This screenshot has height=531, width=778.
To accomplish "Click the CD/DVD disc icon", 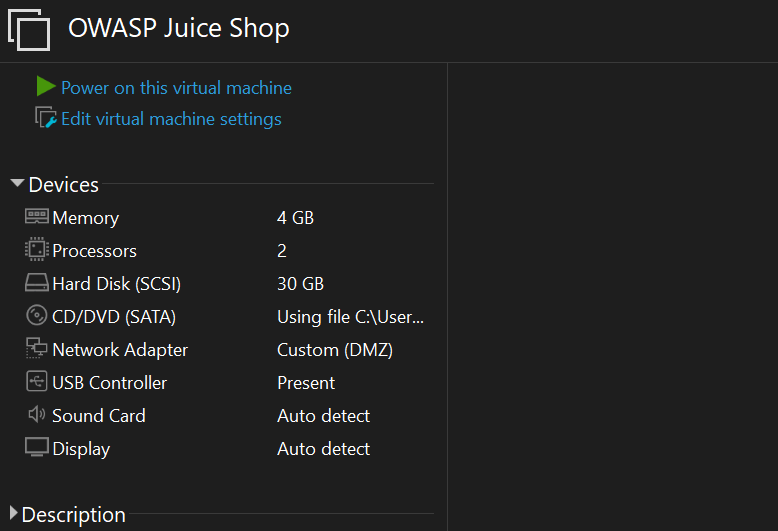I will (x=37, y=316).
